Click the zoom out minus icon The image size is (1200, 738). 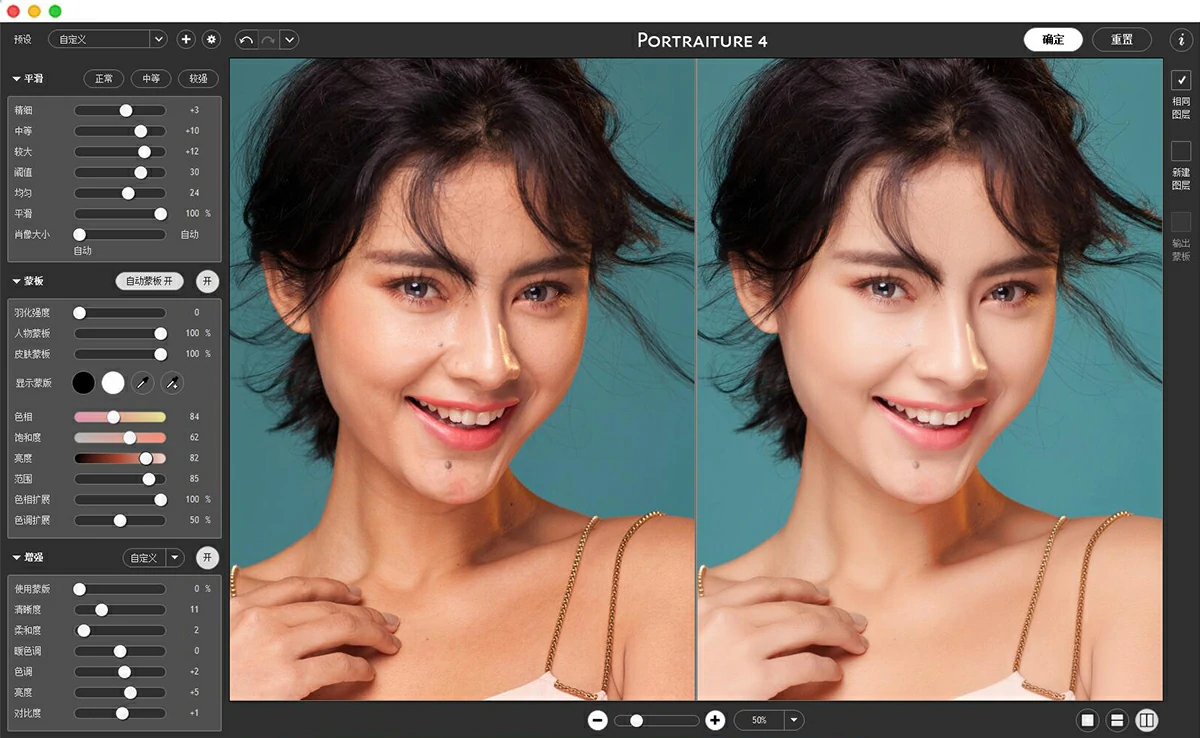pyautogui.click(x=597, y=720)
